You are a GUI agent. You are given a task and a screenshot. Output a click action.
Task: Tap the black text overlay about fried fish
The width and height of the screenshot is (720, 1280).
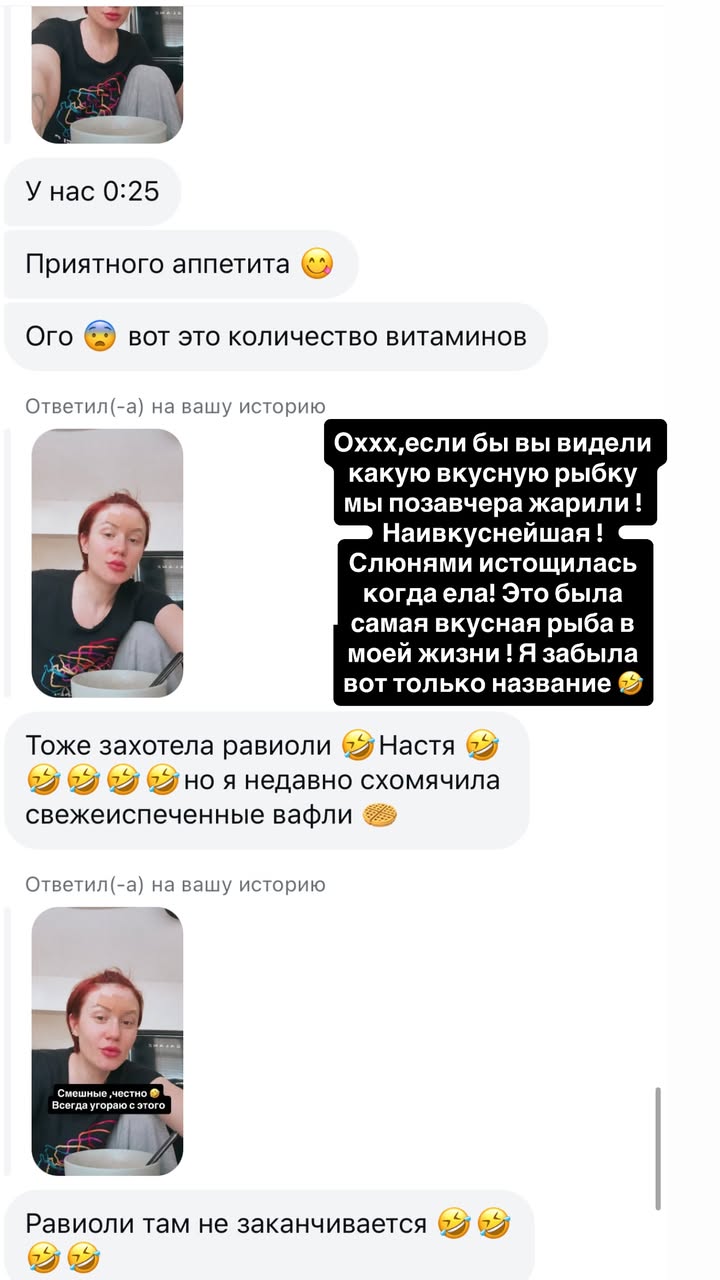pyautogui.click(x=490, y=562)
